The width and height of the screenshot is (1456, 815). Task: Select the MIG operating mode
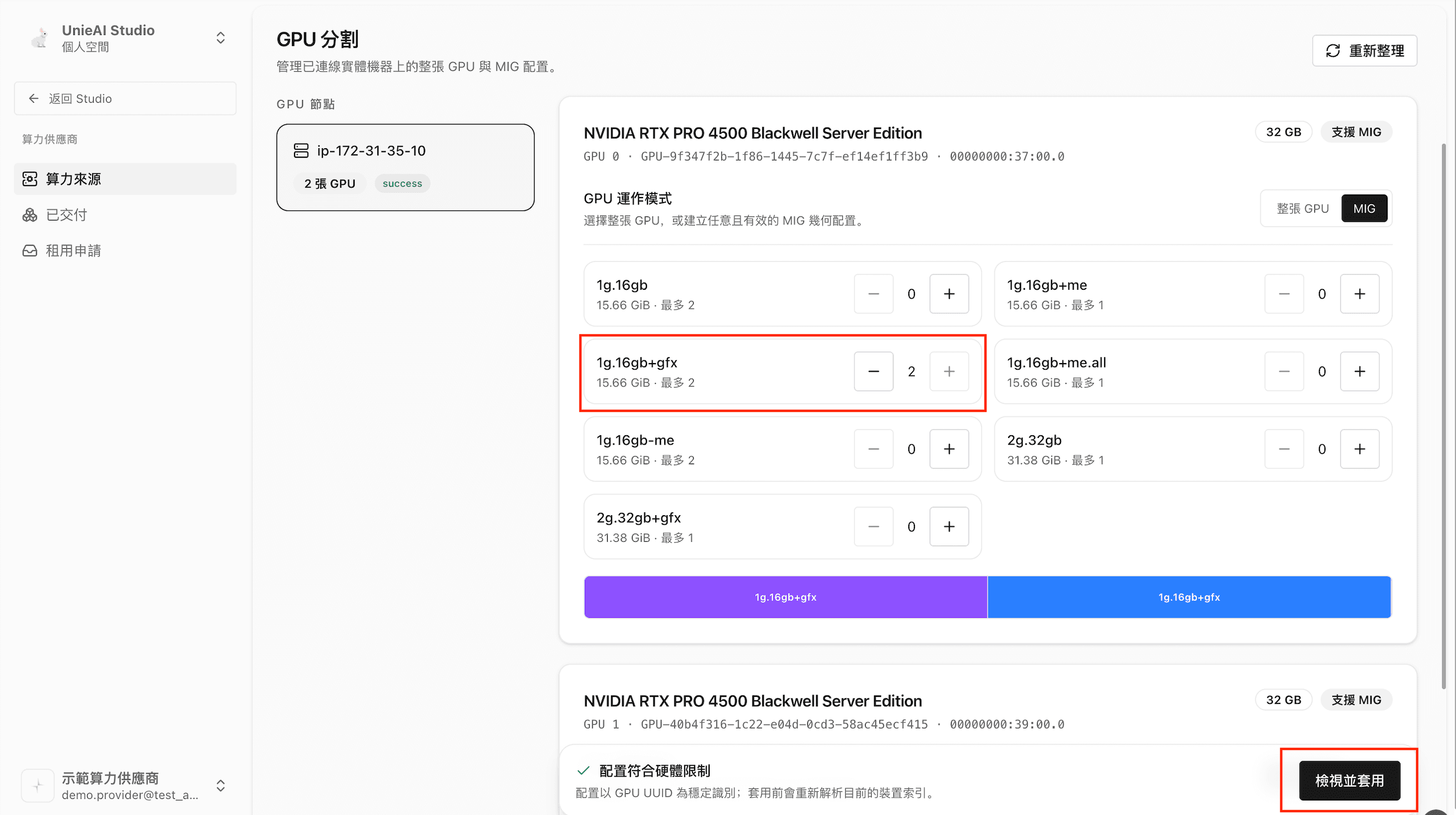click(1364, 209)
